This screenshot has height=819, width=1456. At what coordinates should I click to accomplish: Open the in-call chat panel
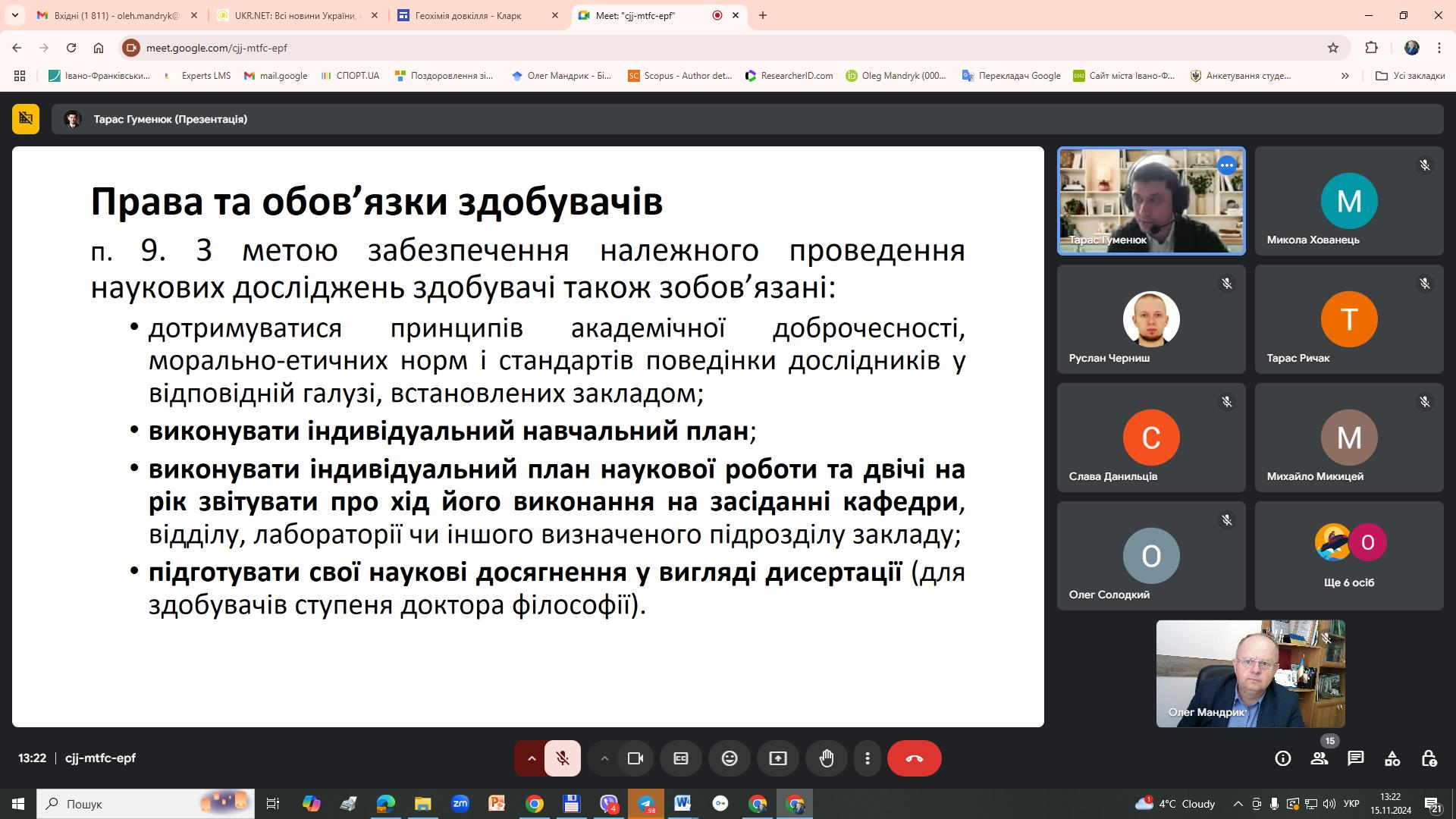tap(1357, 758)
